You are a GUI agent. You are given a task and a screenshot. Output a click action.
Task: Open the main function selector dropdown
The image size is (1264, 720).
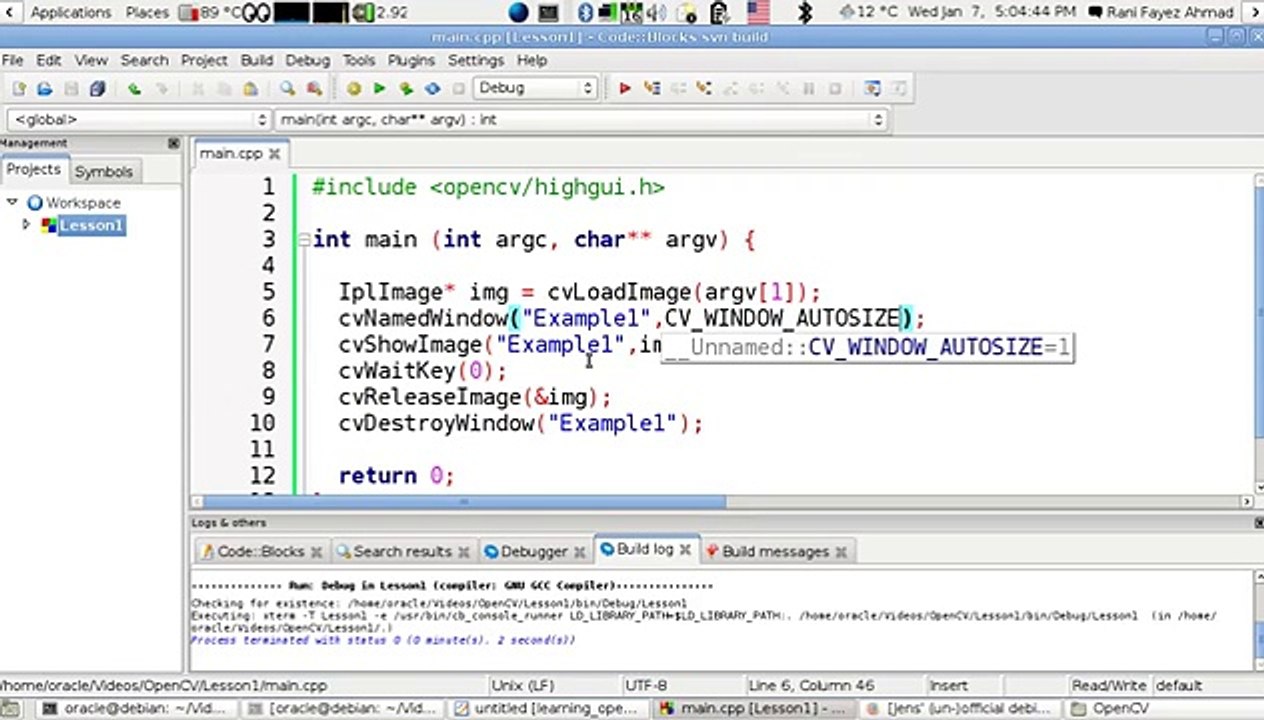tap(581, 120)
